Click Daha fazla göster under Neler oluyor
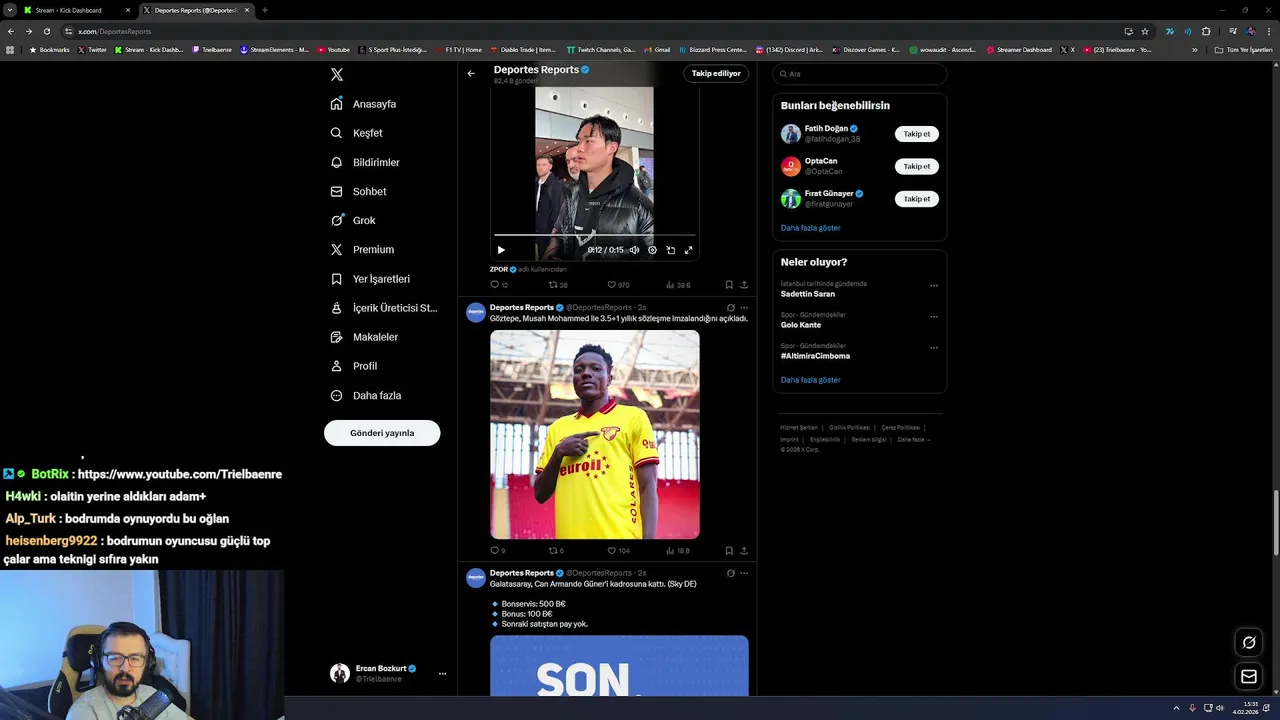 810,380
